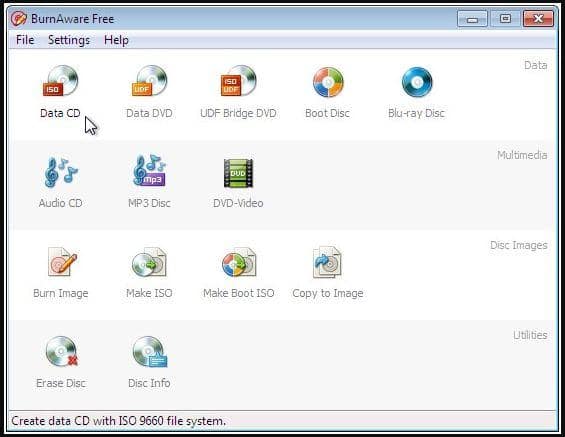Click the BurnAware logo in title bar
The height and width of the screenshot is (437, 565).
18,19
